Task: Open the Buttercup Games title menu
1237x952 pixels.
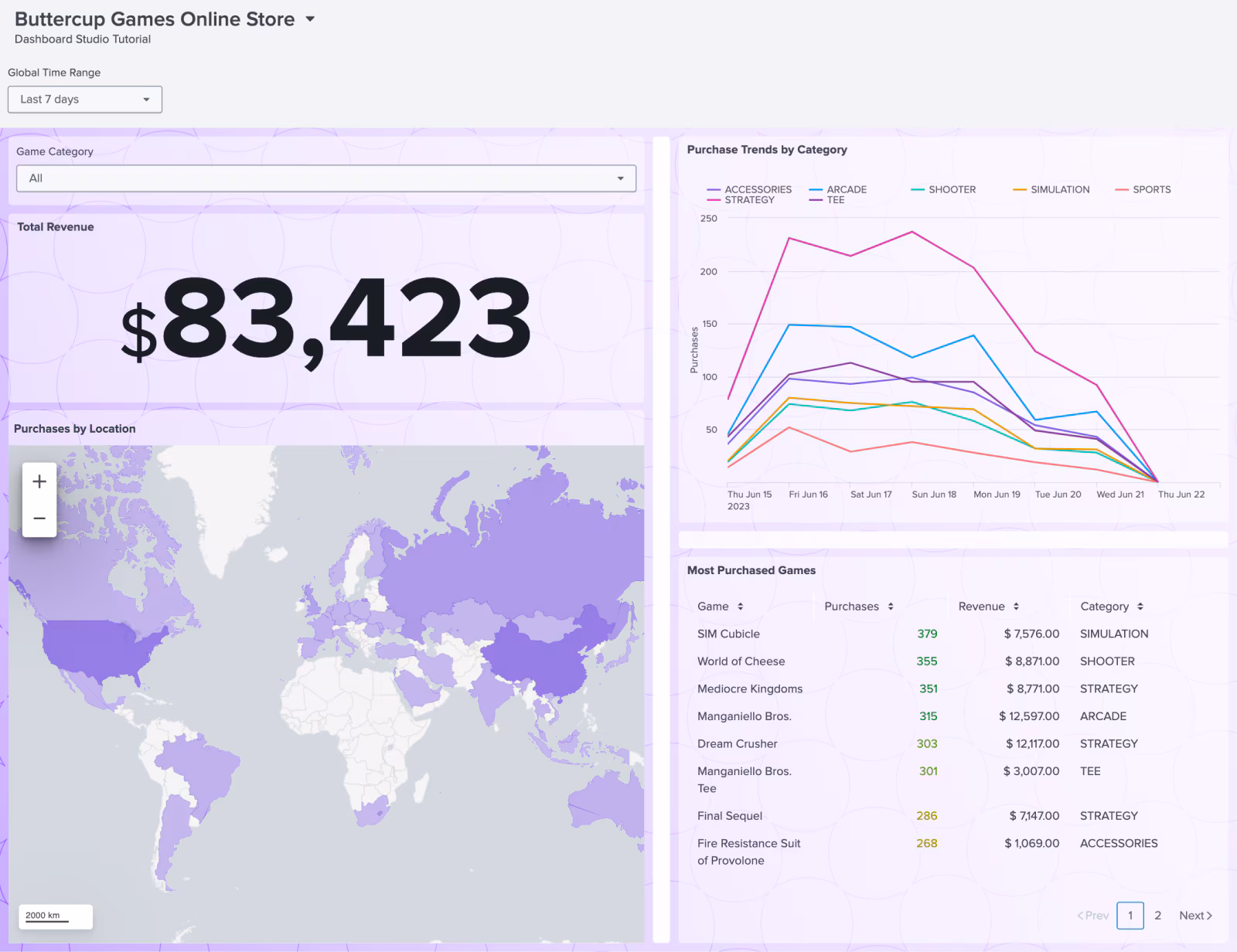Action: 310,19
